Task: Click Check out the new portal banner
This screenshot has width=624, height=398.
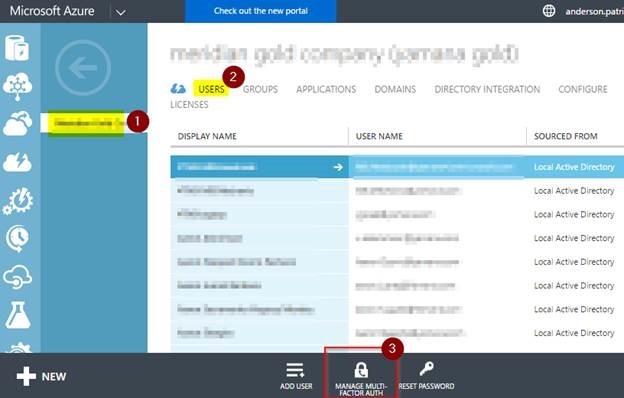Action: (261, 11)
